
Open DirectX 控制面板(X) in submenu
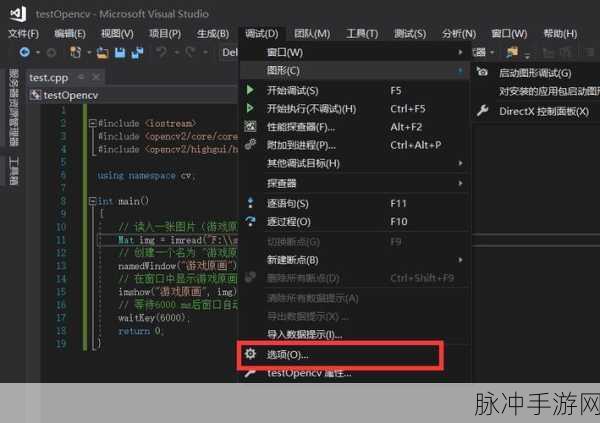coord(536,111)
